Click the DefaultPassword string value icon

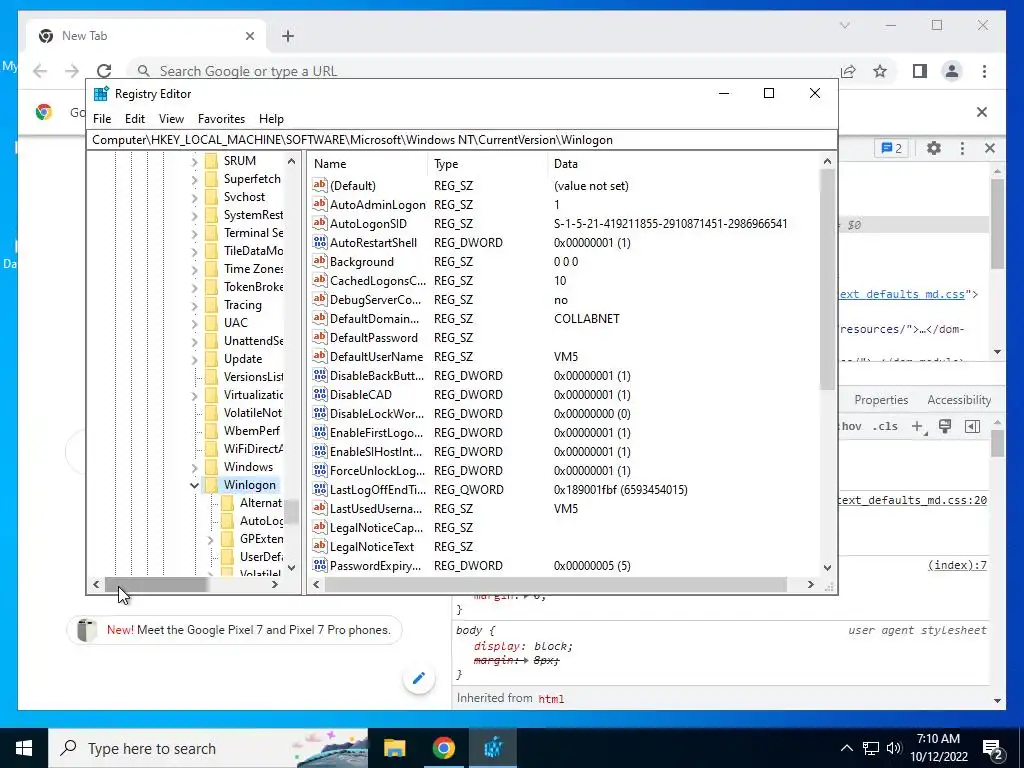319,338
